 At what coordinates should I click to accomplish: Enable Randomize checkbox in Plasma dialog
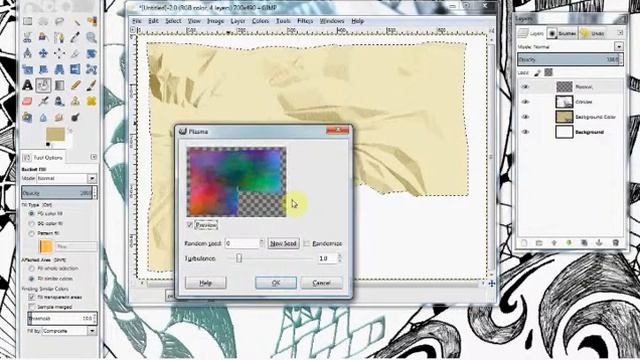point(307,244)
